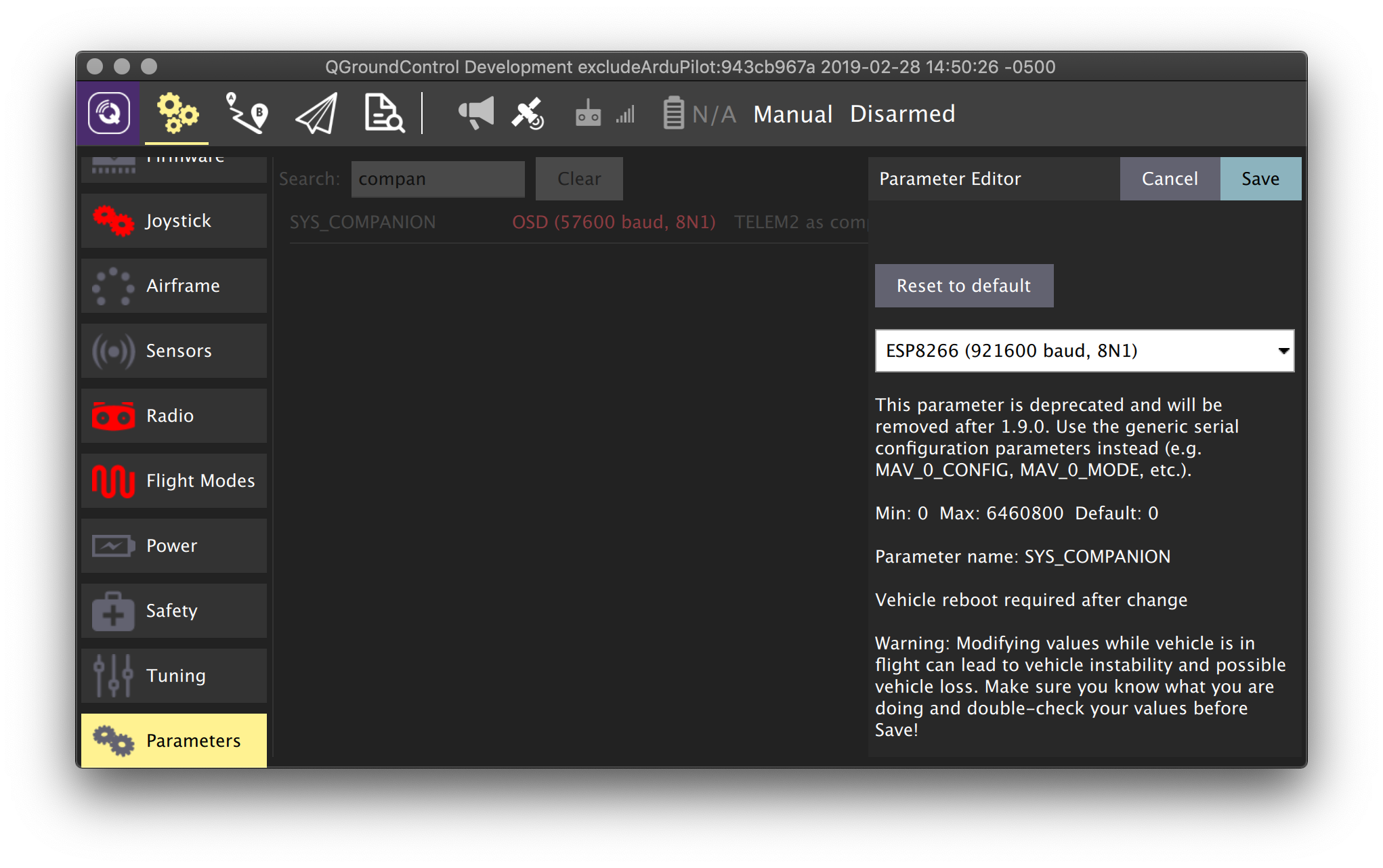Open the Safety setup tab
Viewport: 1383px width, 868px height.
[x=174, y=611]
